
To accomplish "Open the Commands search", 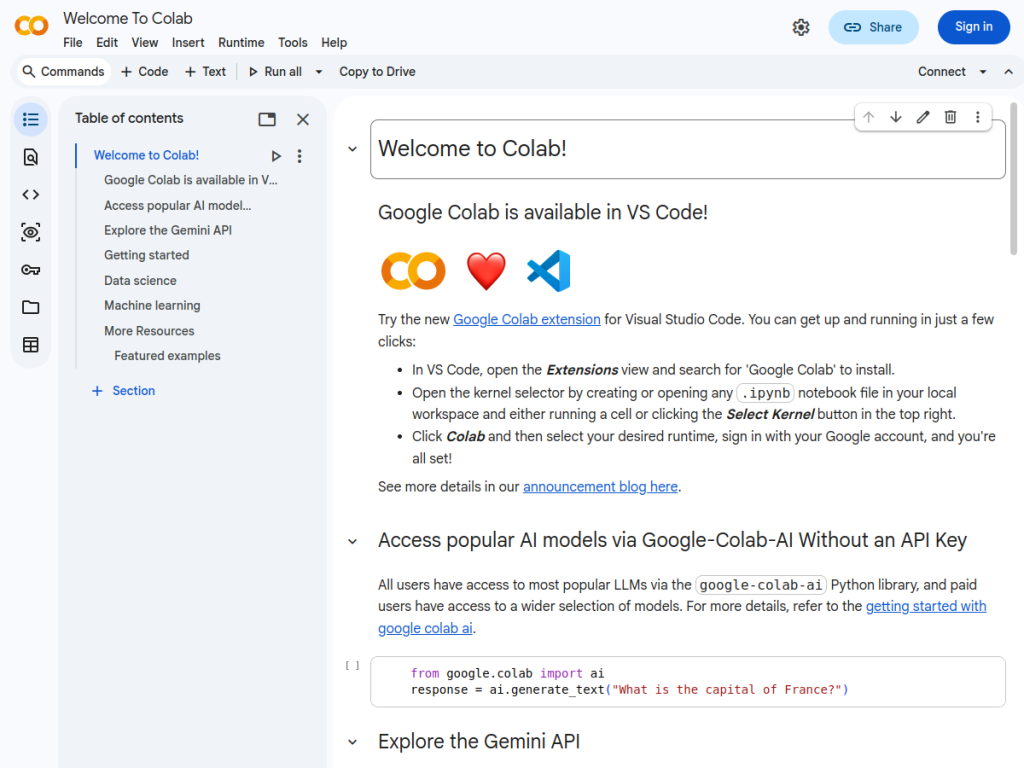I will click(63, 72).
